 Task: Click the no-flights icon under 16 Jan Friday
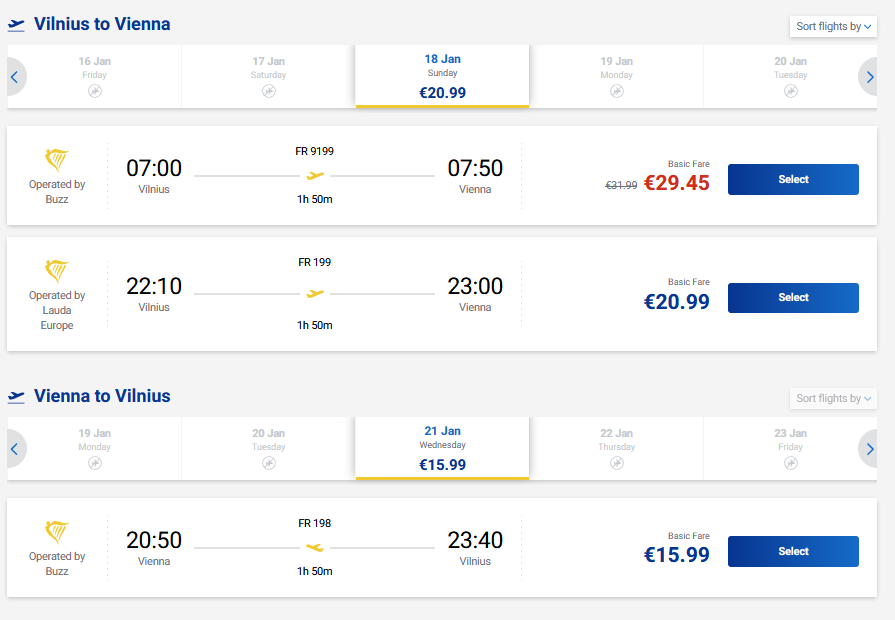tap(95, 91)
